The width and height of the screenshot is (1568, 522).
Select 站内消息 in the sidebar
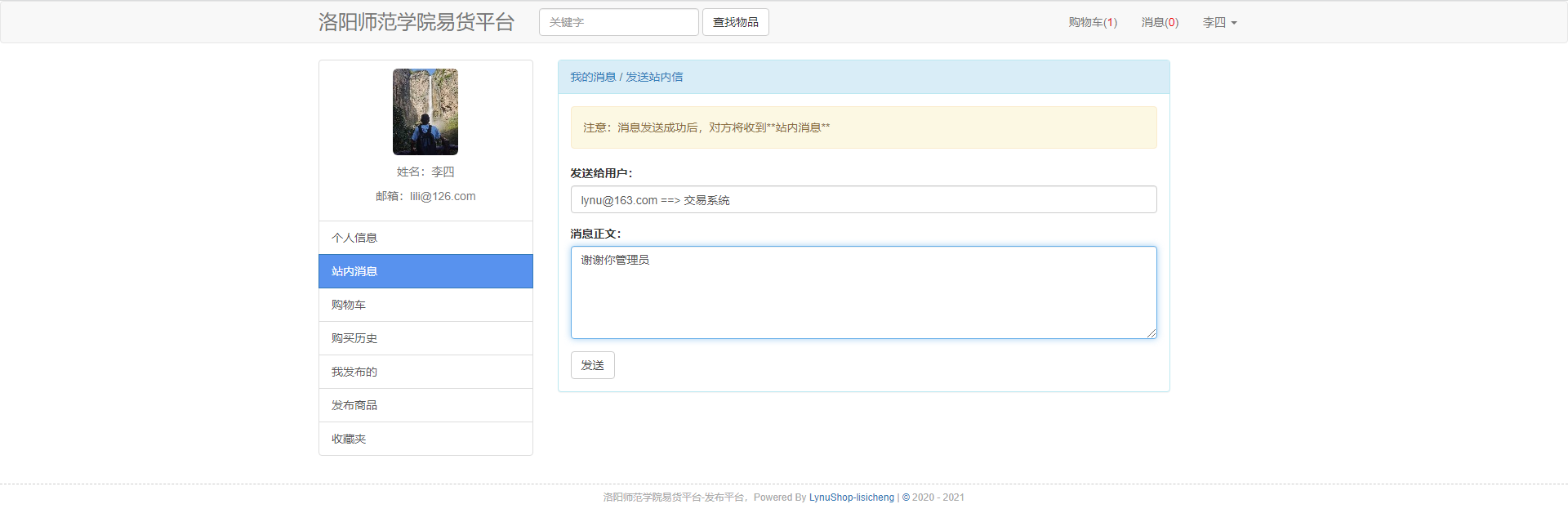coord(425,271)
